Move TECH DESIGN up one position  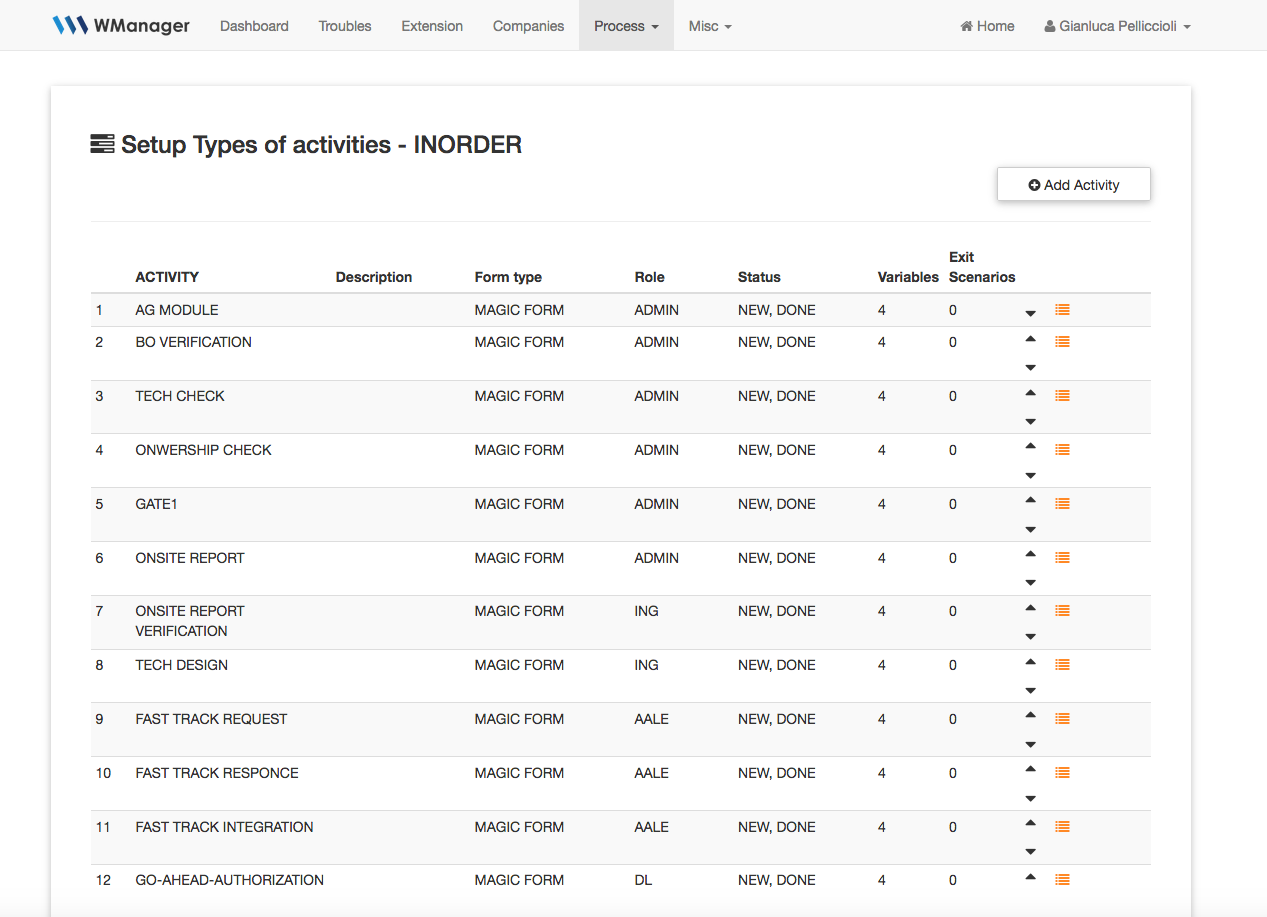1030,662
